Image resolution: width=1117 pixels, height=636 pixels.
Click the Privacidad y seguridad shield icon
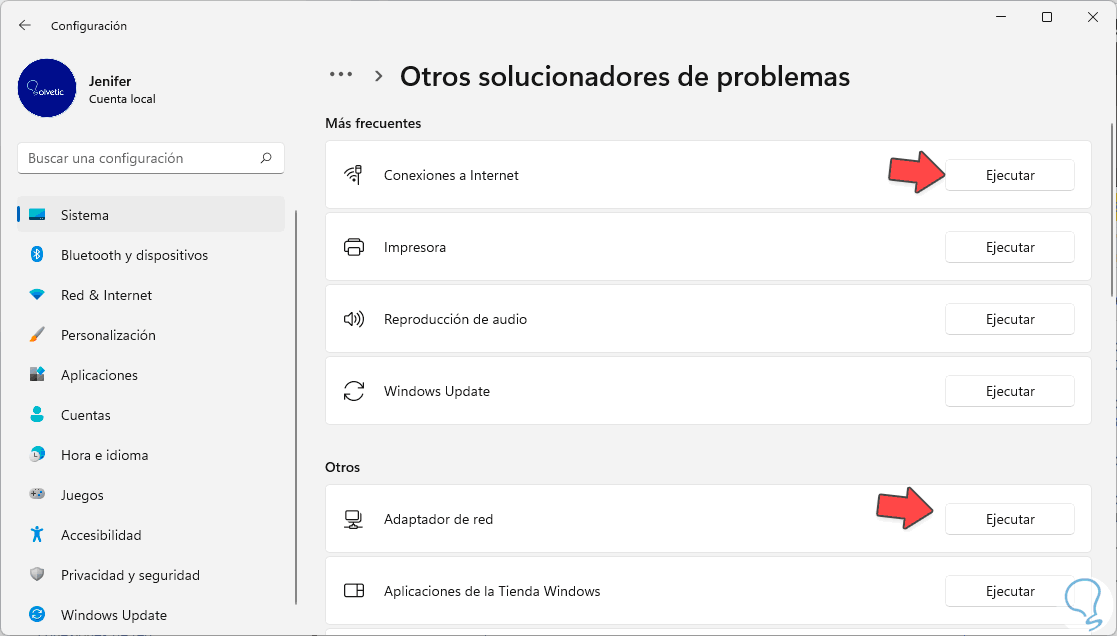[x=37, y=575]
